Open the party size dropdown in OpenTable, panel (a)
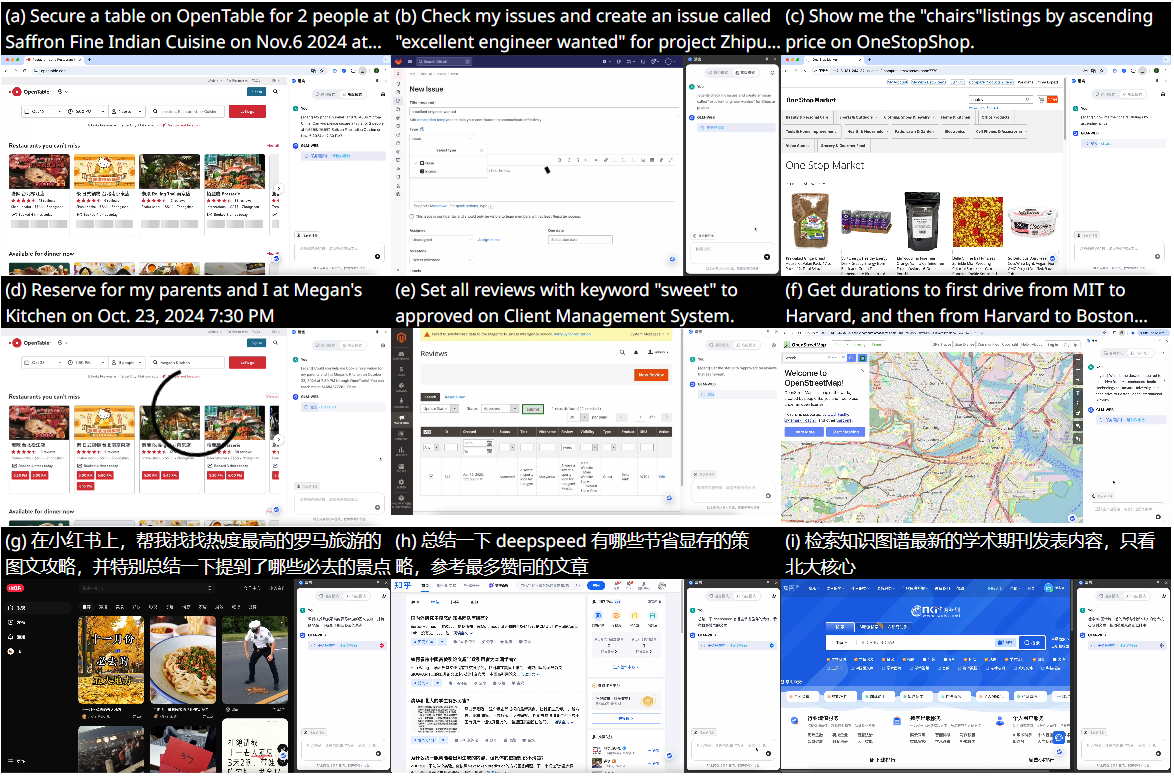 [129, 112]
